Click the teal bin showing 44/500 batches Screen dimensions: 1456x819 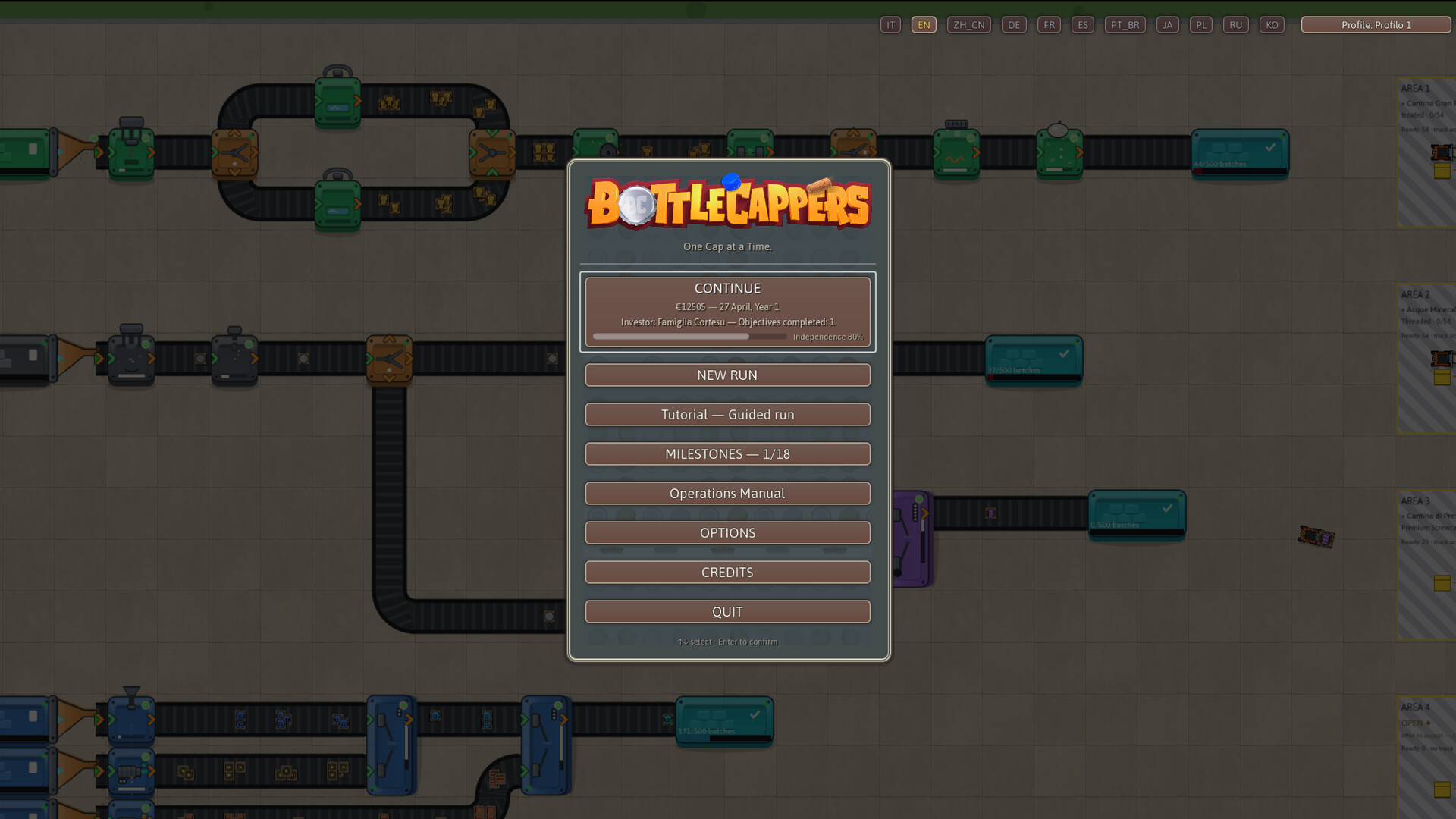1240,154
